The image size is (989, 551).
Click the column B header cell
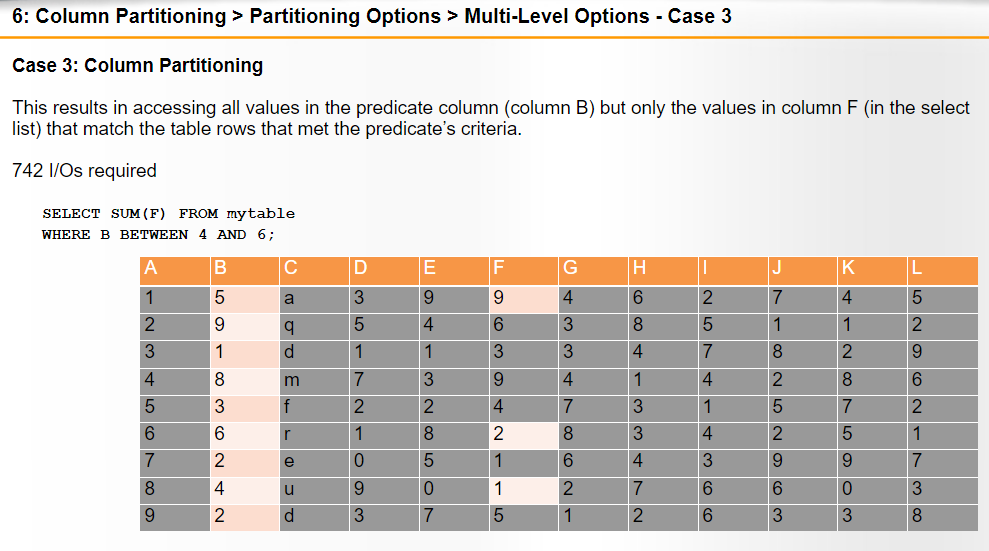(x=244, y=270)
